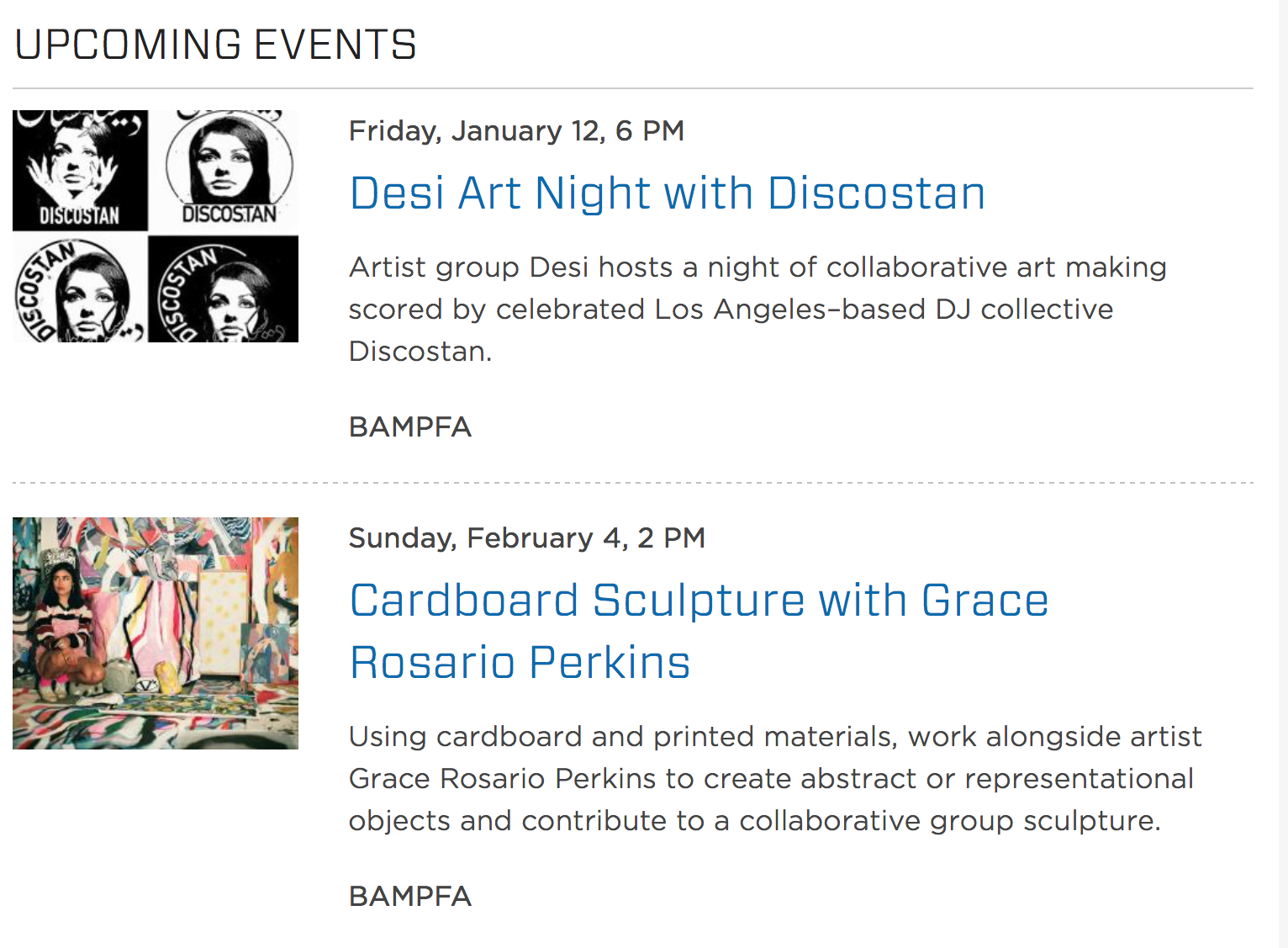1288x948 pixels.
Task: Click the bottom-right black Discostan logo tile
Action: 224,289
